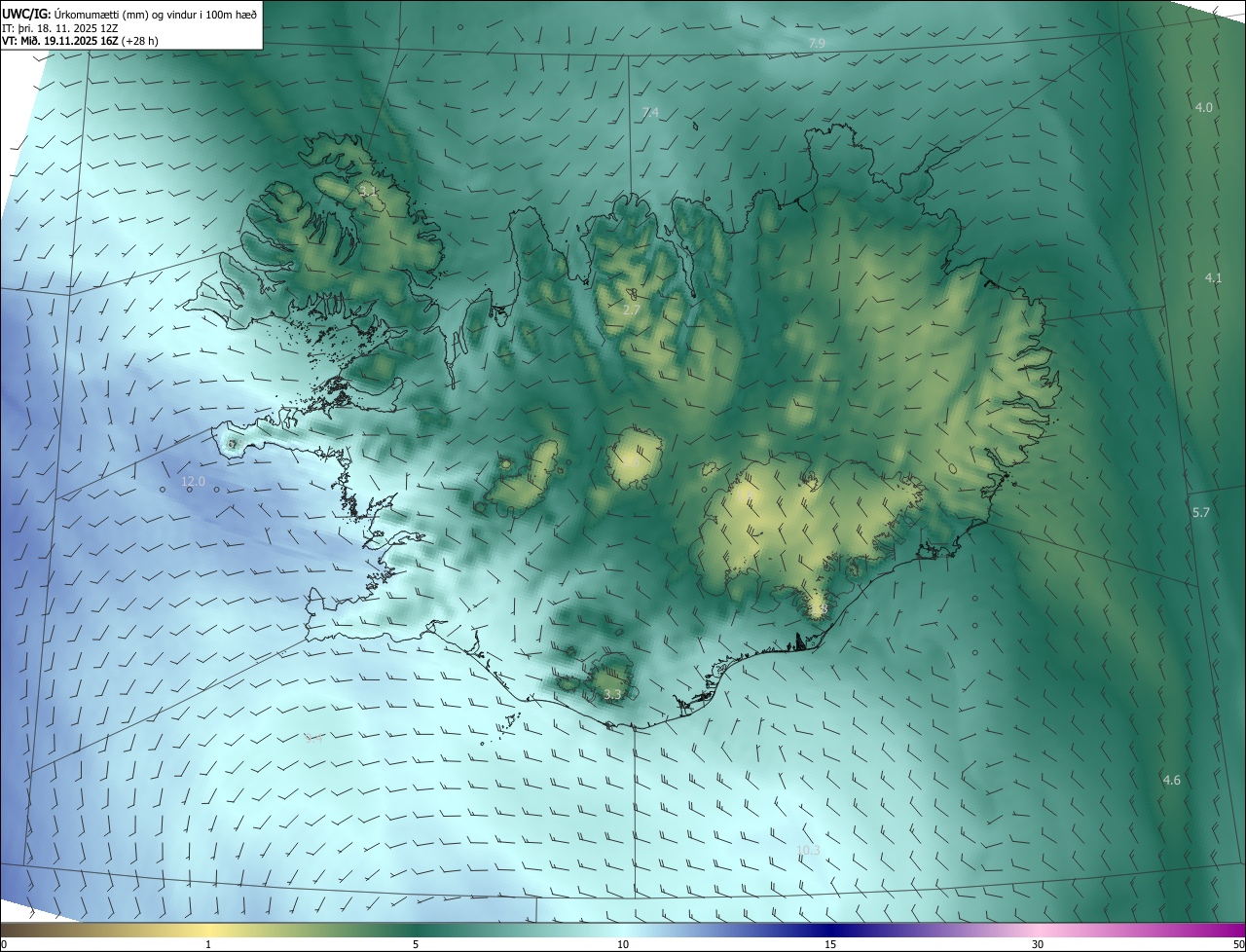Click the map title "Úrkomumætti (mm) og vindur i 100m hæð"
The height and width of the screenshot is (952, 1246).
click(x=156, y=14)
